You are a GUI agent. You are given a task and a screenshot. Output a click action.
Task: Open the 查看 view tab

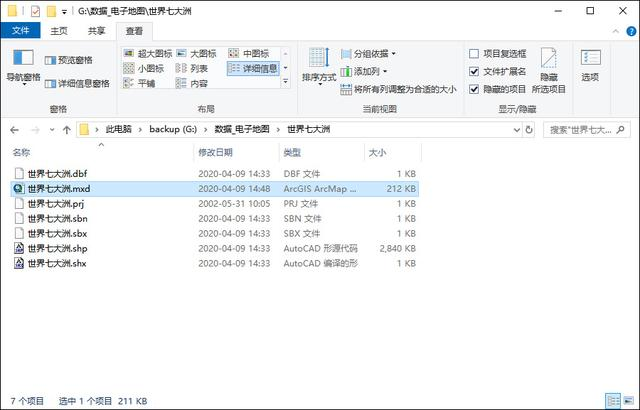pyautogui.click(x=134, y=31)
